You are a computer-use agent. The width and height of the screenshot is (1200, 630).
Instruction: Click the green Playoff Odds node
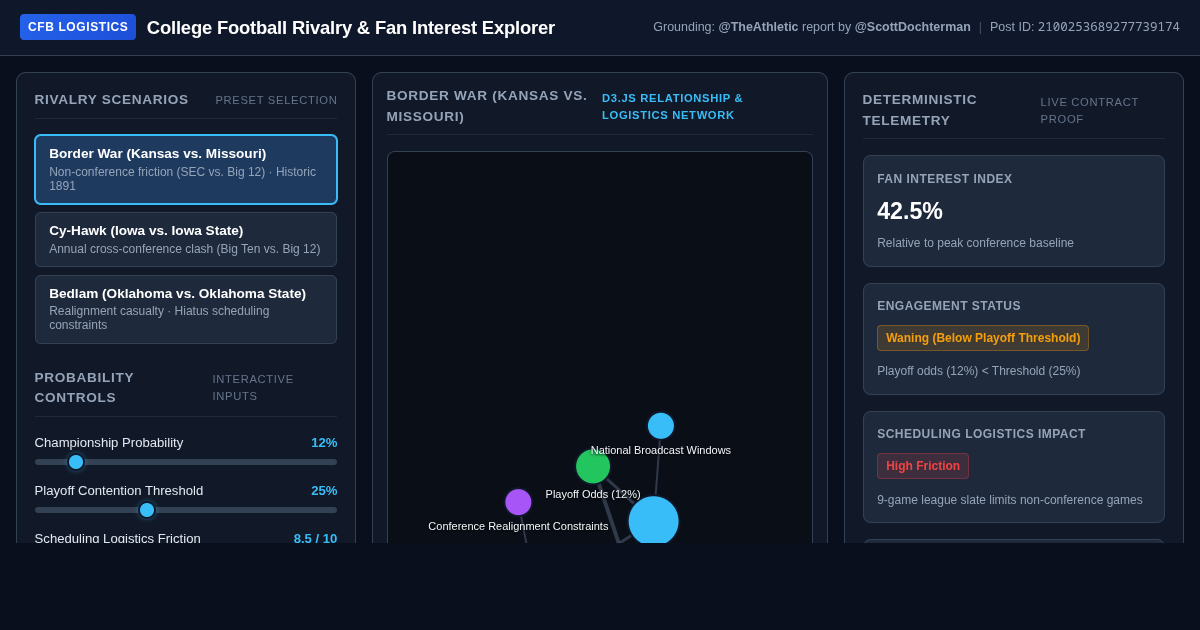click(x=593, y=467)
